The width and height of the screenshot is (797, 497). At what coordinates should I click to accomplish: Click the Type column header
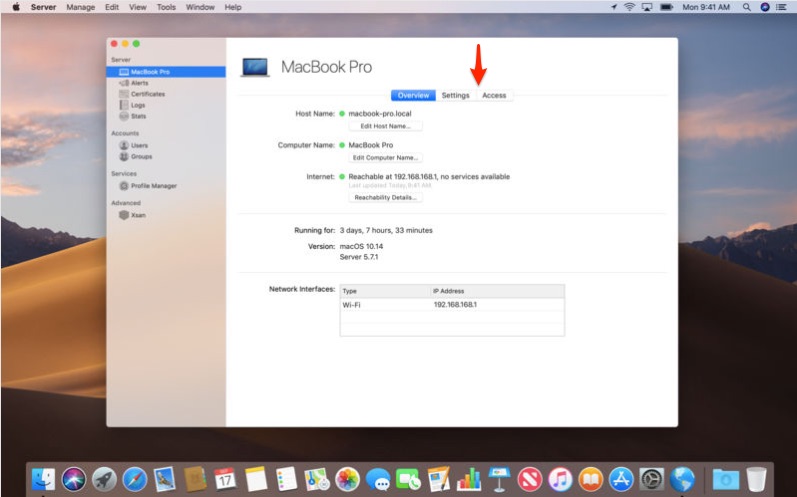[x=385, y=291]
